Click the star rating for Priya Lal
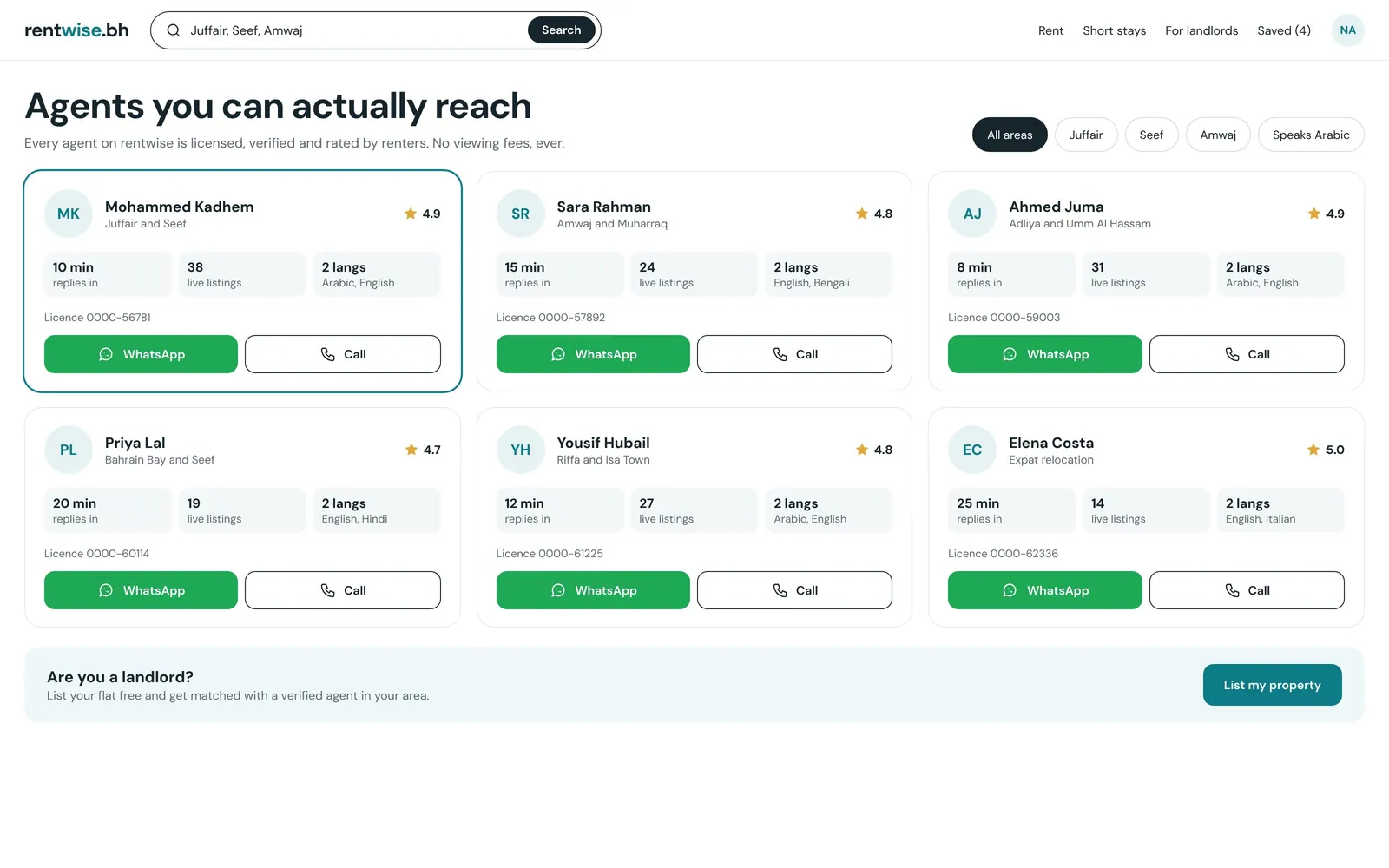 423,450
